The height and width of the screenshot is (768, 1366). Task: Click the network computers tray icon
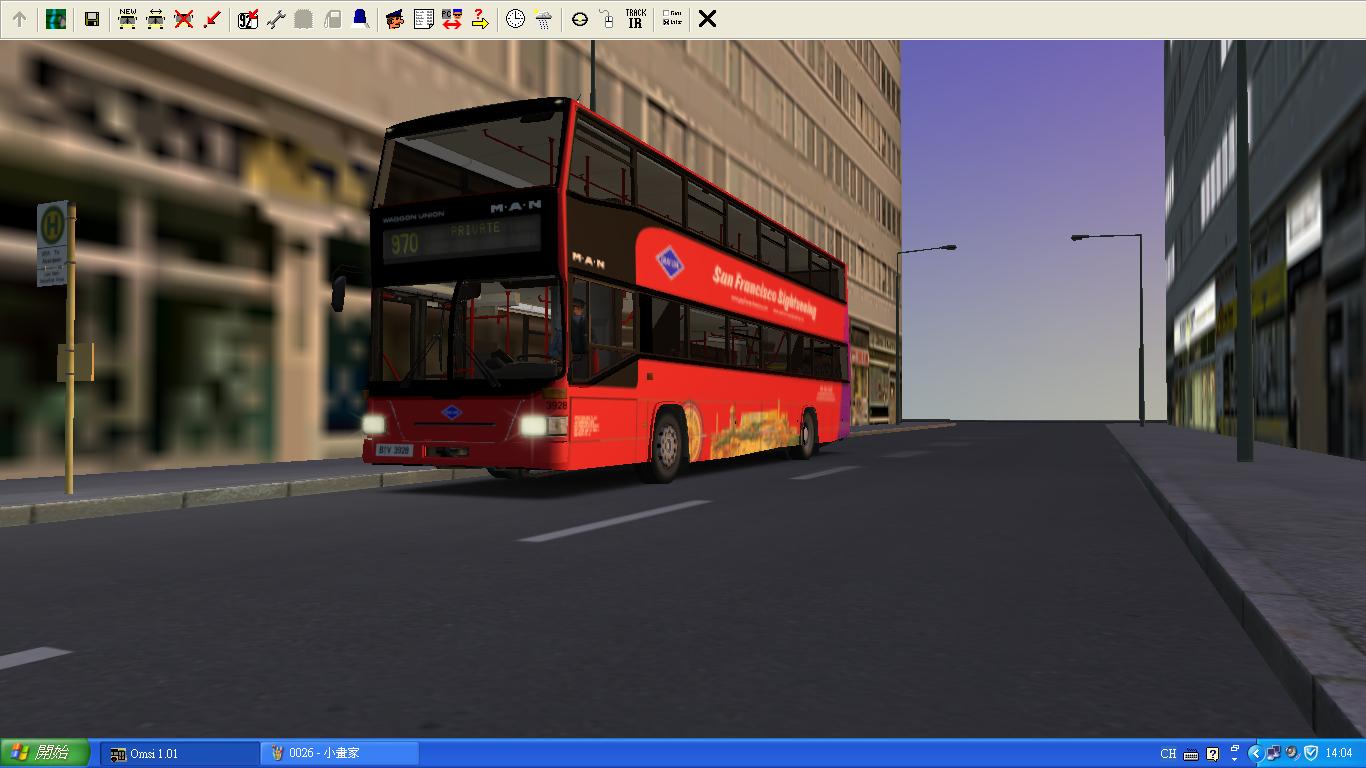click(1273, 753)
